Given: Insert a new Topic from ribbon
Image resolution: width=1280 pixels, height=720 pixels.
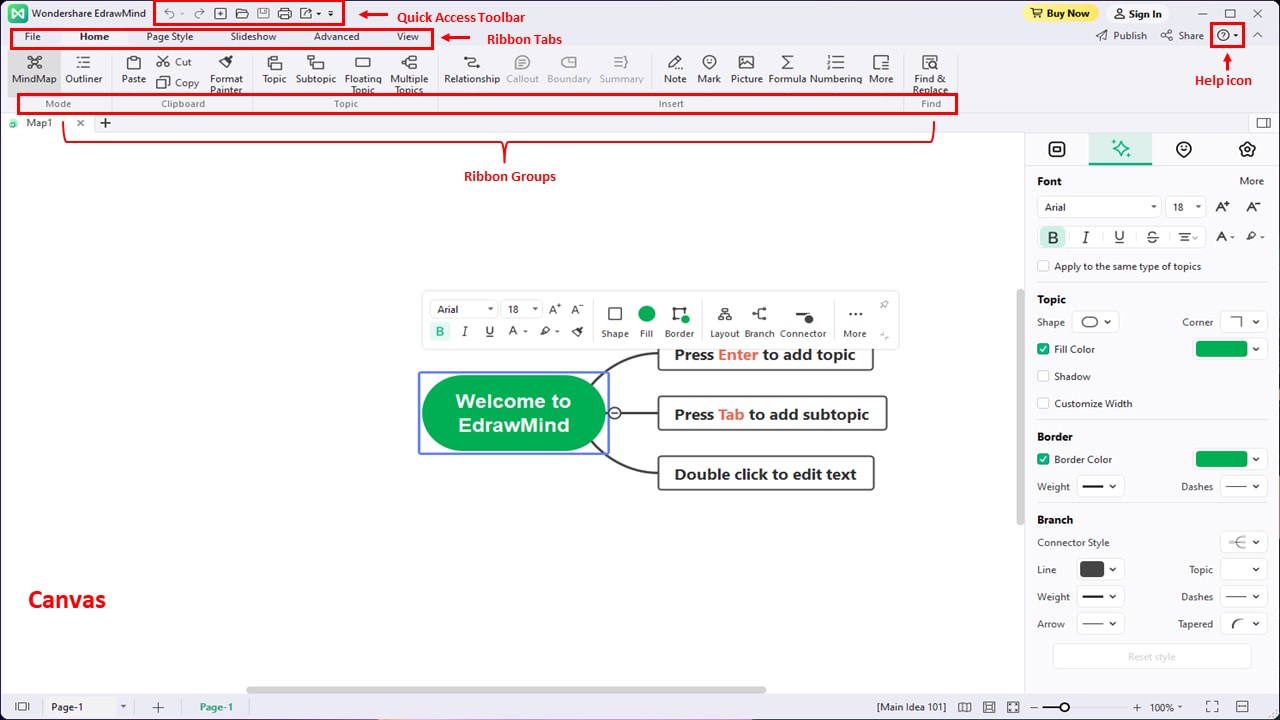Looking at the screenshot, I should [274, 69].
